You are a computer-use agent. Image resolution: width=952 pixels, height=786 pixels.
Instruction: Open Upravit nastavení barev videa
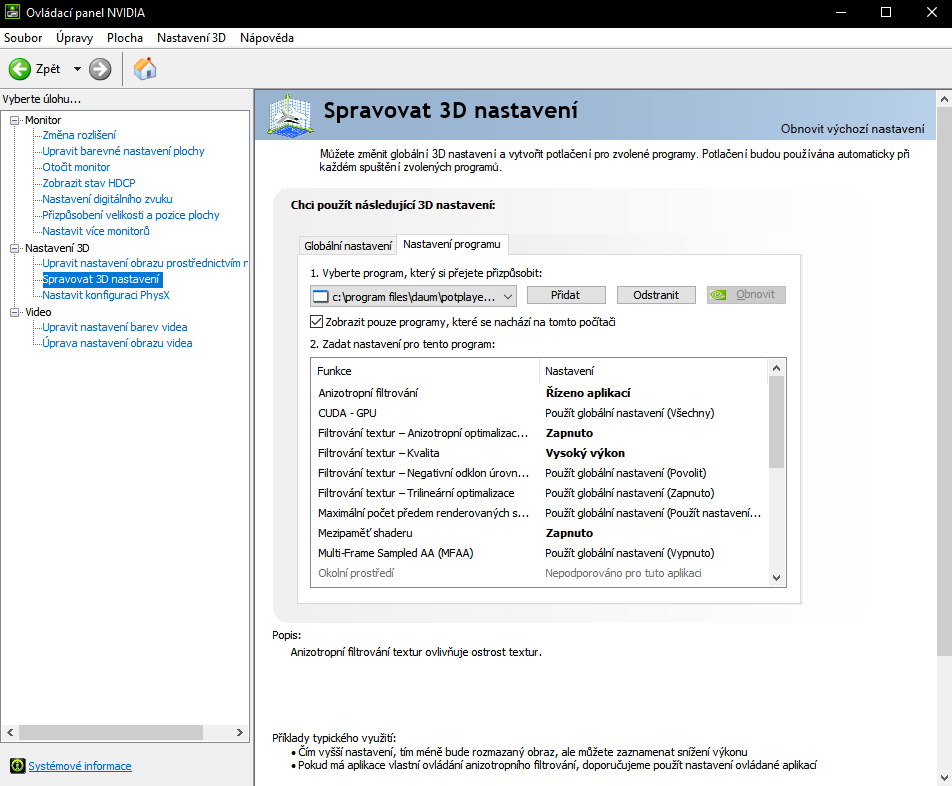[x=115, y=327]
